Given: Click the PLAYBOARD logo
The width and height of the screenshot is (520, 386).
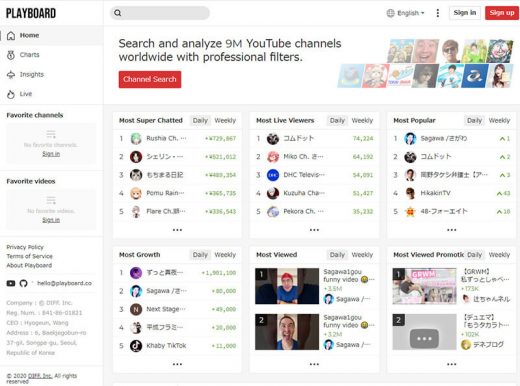Looking at the screenshot, I should (x=31, y=13).
